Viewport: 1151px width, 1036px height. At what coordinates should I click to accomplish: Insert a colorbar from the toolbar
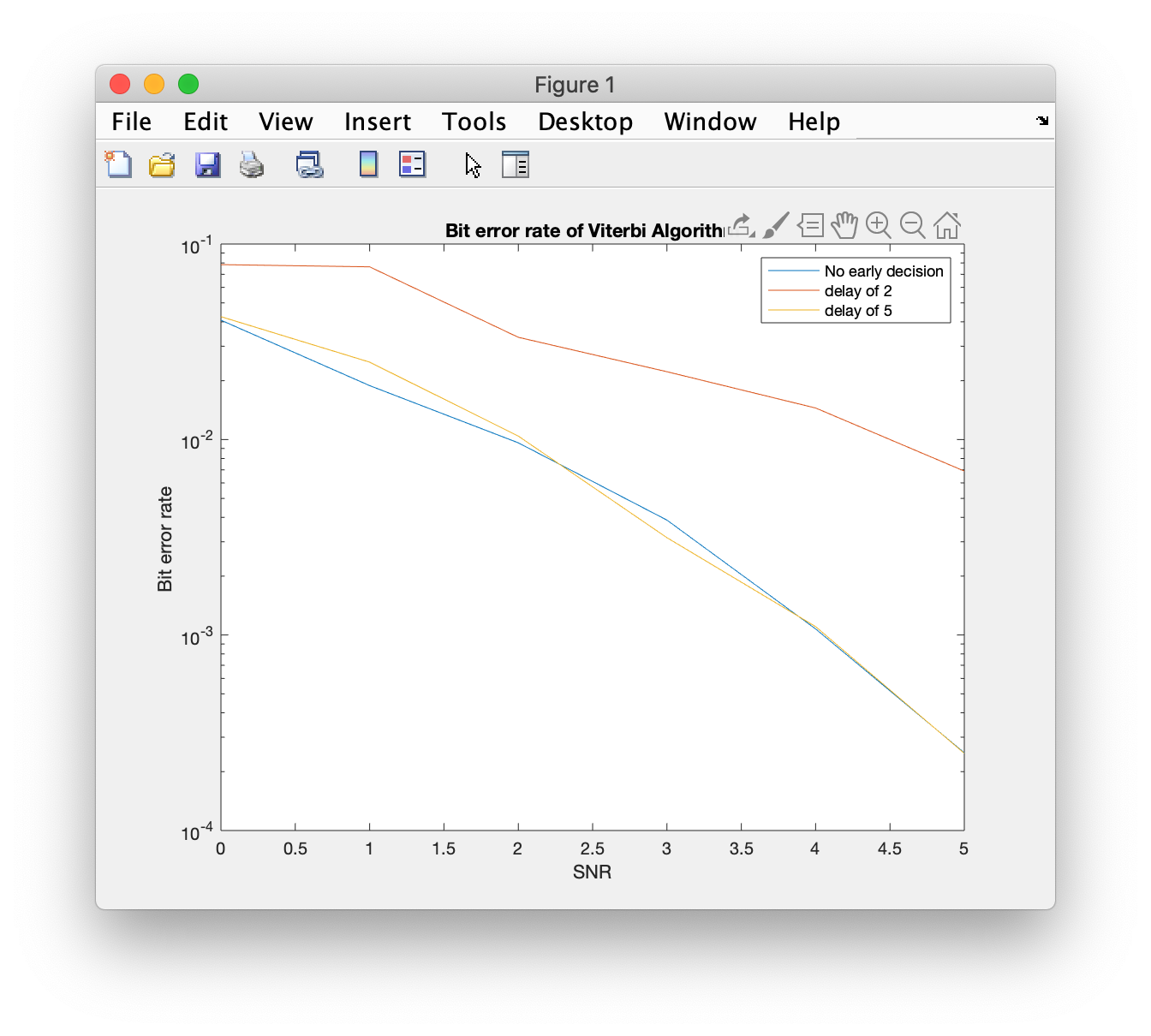pyautogui.click(x=368, y=164)
